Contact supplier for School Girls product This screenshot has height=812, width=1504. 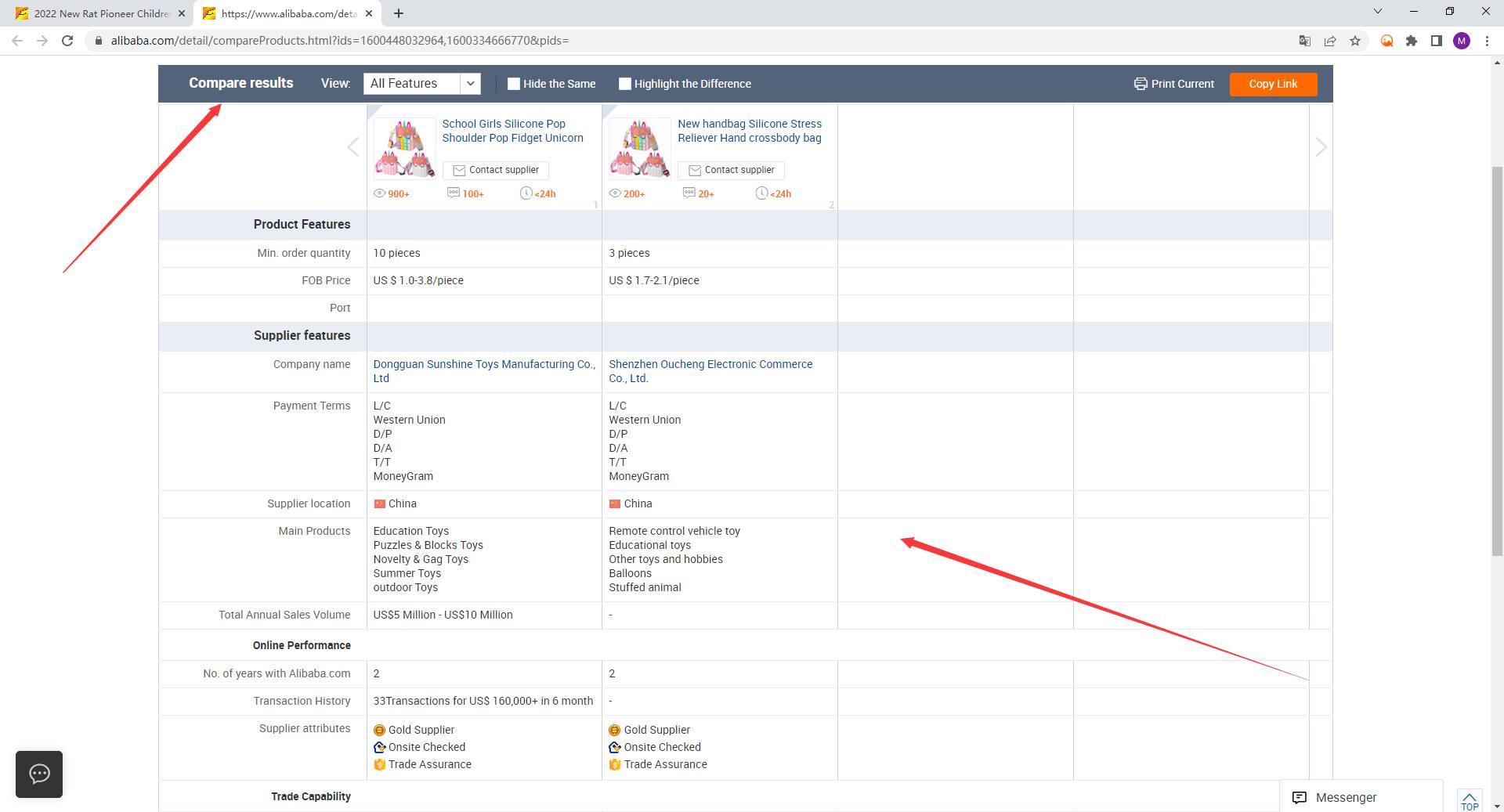[496, 170]
